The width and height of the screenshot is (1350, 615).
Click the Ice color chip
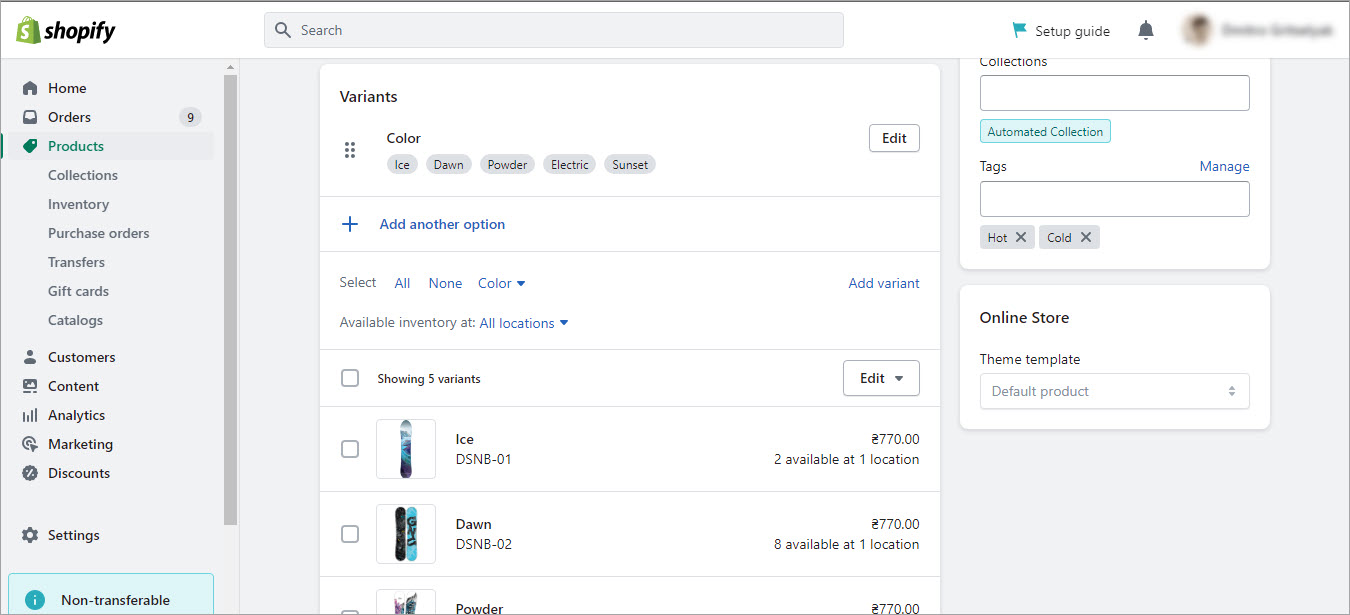tap(402, 164)
